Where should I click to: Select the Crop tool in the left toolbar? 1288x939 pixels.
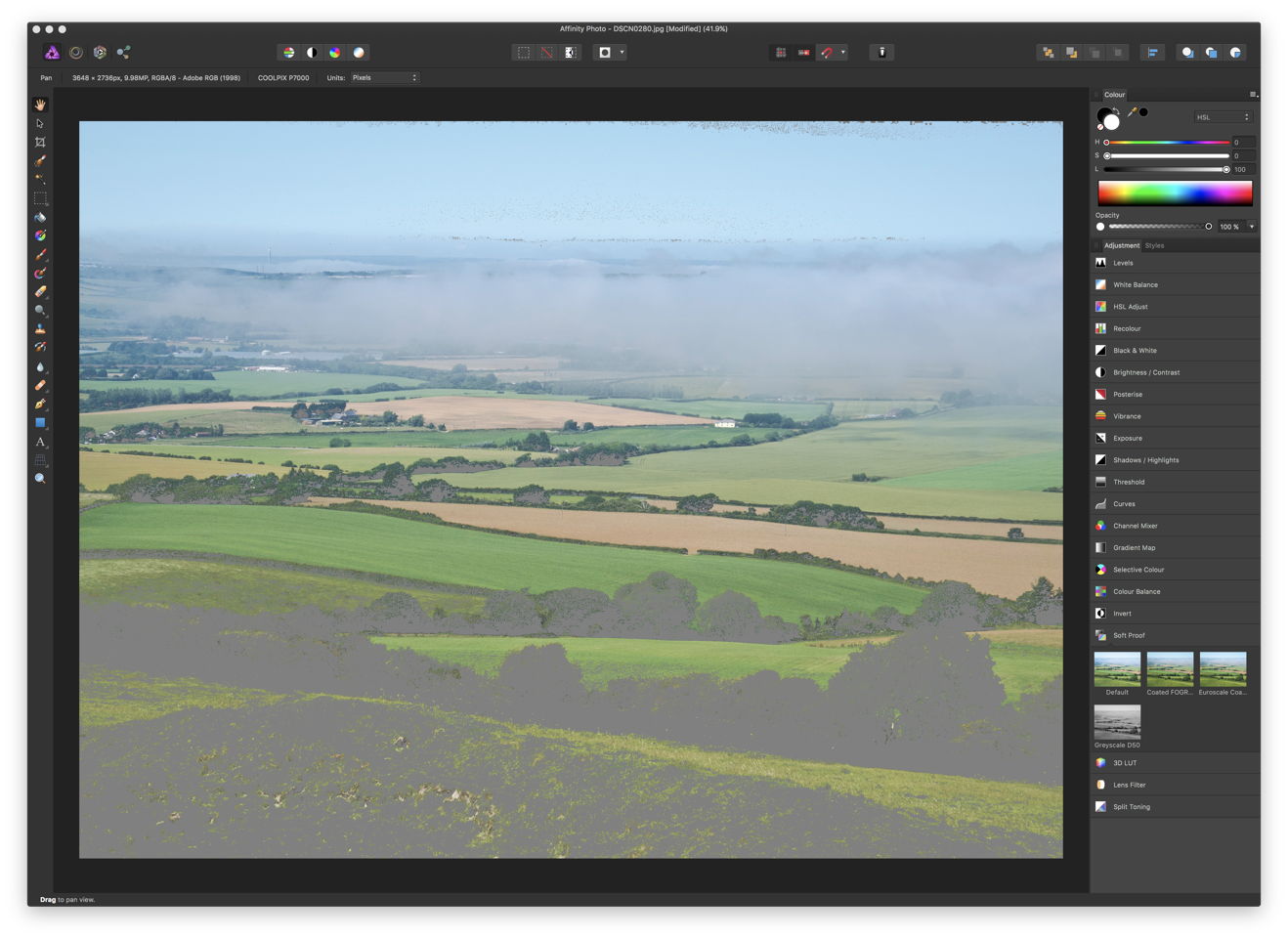tap(40, 142)
